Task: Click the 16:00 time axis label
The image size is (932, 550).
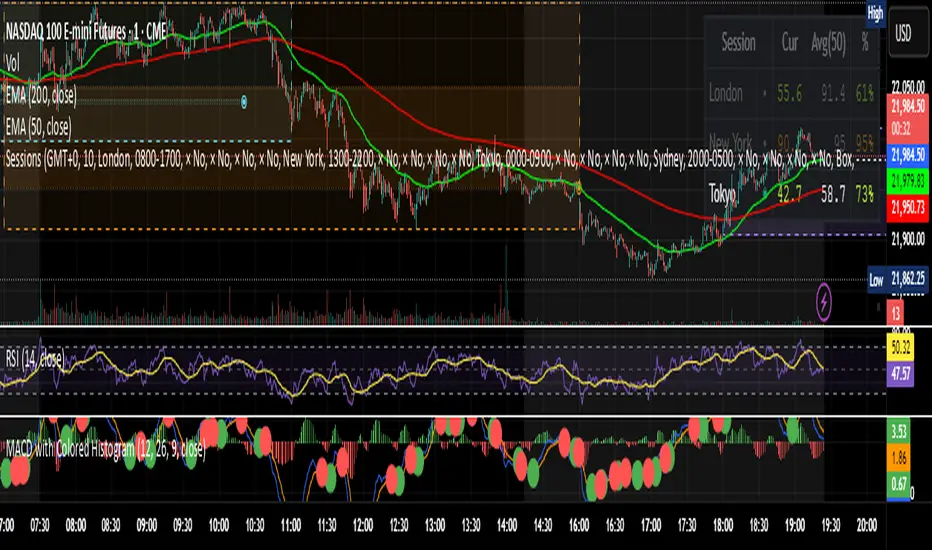Action: [x=578, y=525]
